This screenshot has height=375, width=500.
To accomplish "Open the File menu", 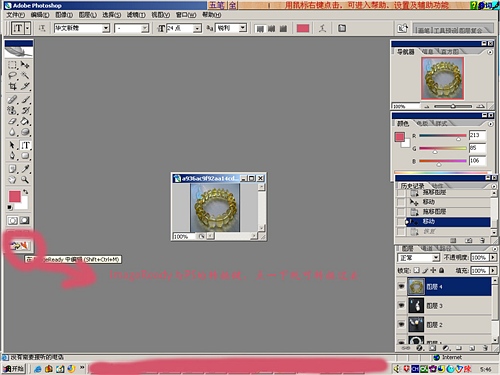I will point(16,15).
